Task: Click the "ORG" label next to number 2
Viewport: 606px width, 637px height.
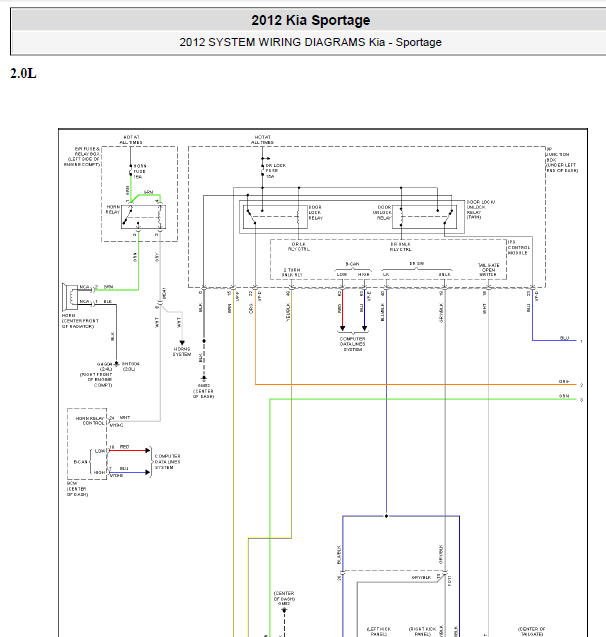Action: point(564,381)
